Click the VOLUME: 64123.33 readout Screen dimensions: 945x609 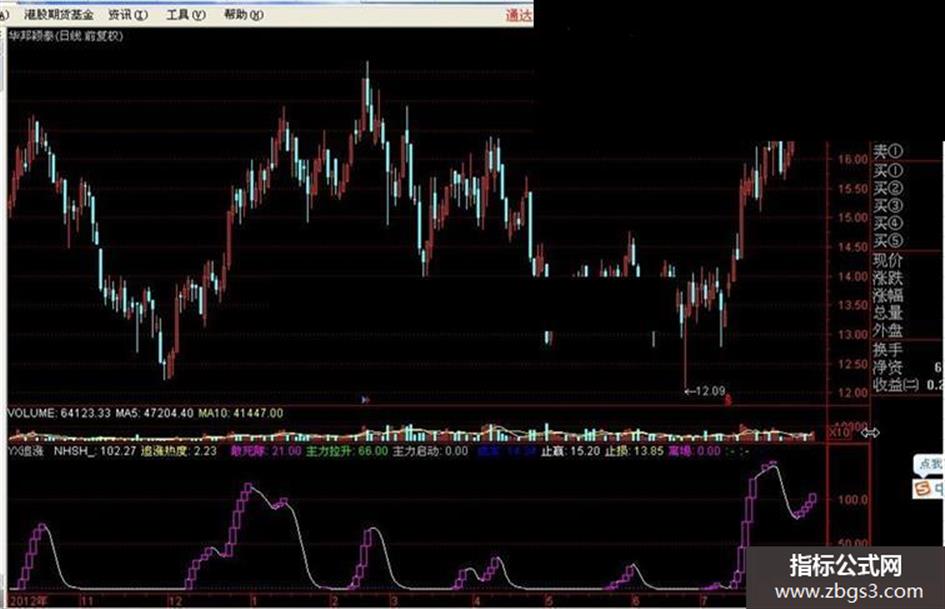59,413
